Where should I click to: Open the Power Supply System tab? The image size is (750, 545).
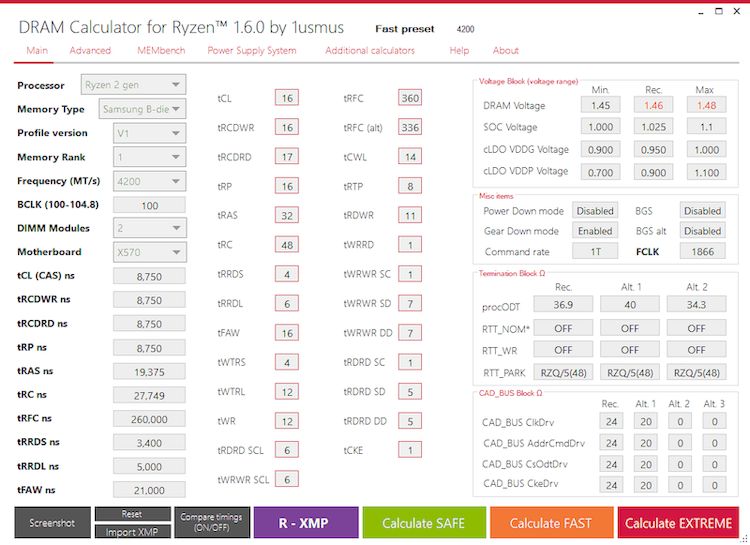click(252, 50)
